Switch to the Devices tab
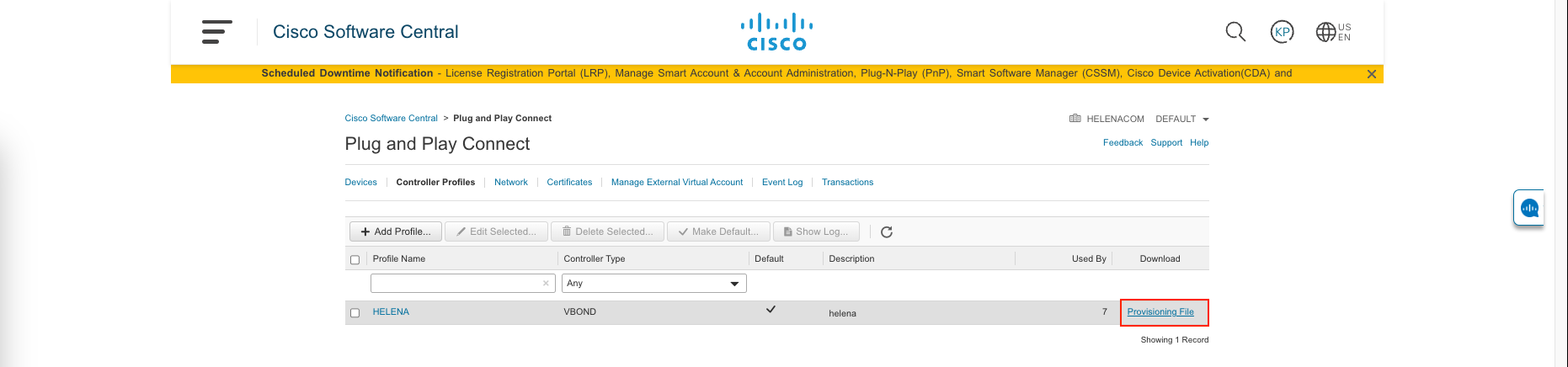1568x367 pixels. [360, 183]
